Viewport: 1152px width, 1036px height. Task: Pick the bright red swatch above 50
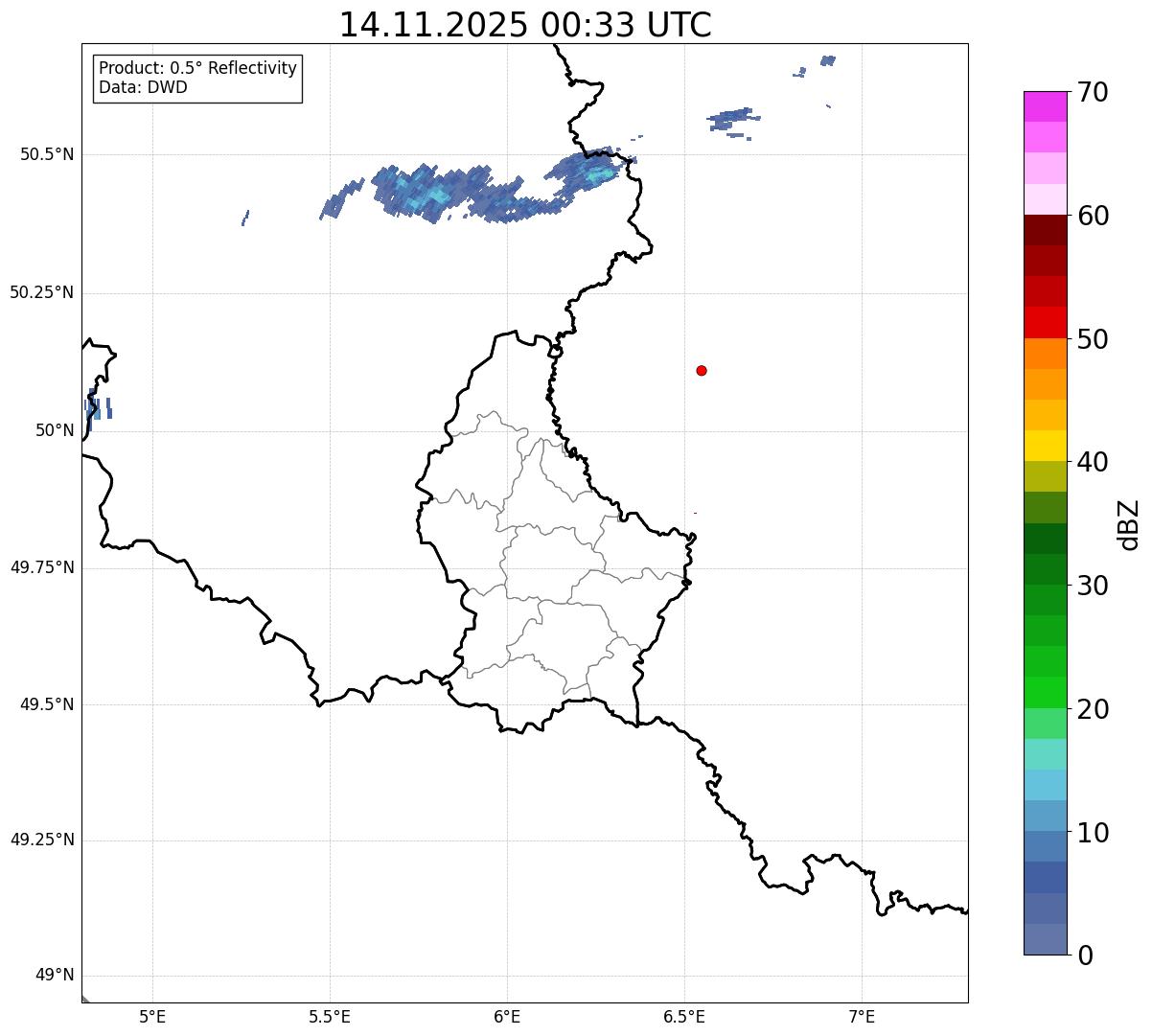1046,322
